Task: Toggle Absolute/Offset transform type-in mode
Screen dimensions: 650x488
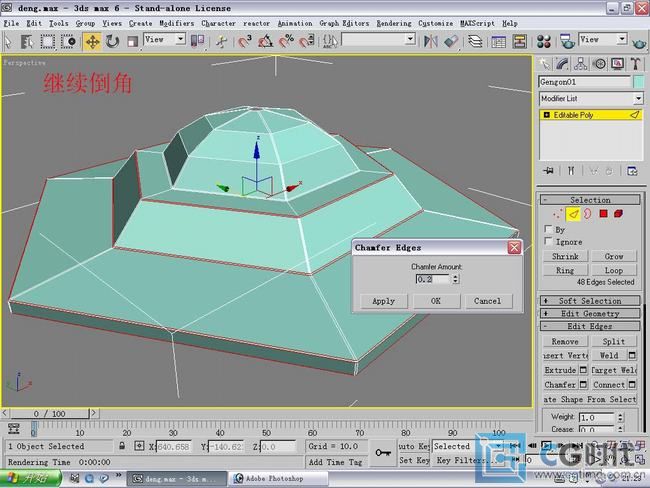Action: point(139,446)
